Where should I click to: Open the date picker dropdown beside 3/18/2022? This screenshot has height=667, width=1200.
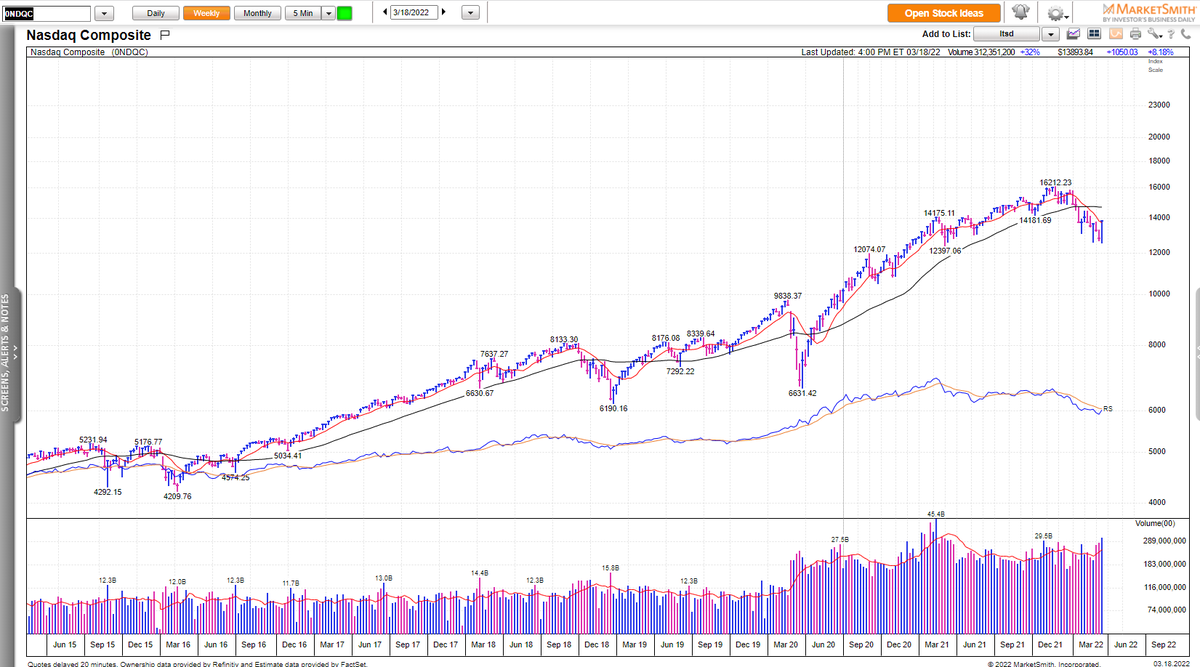pyautogui.click(x=470, y=13)
